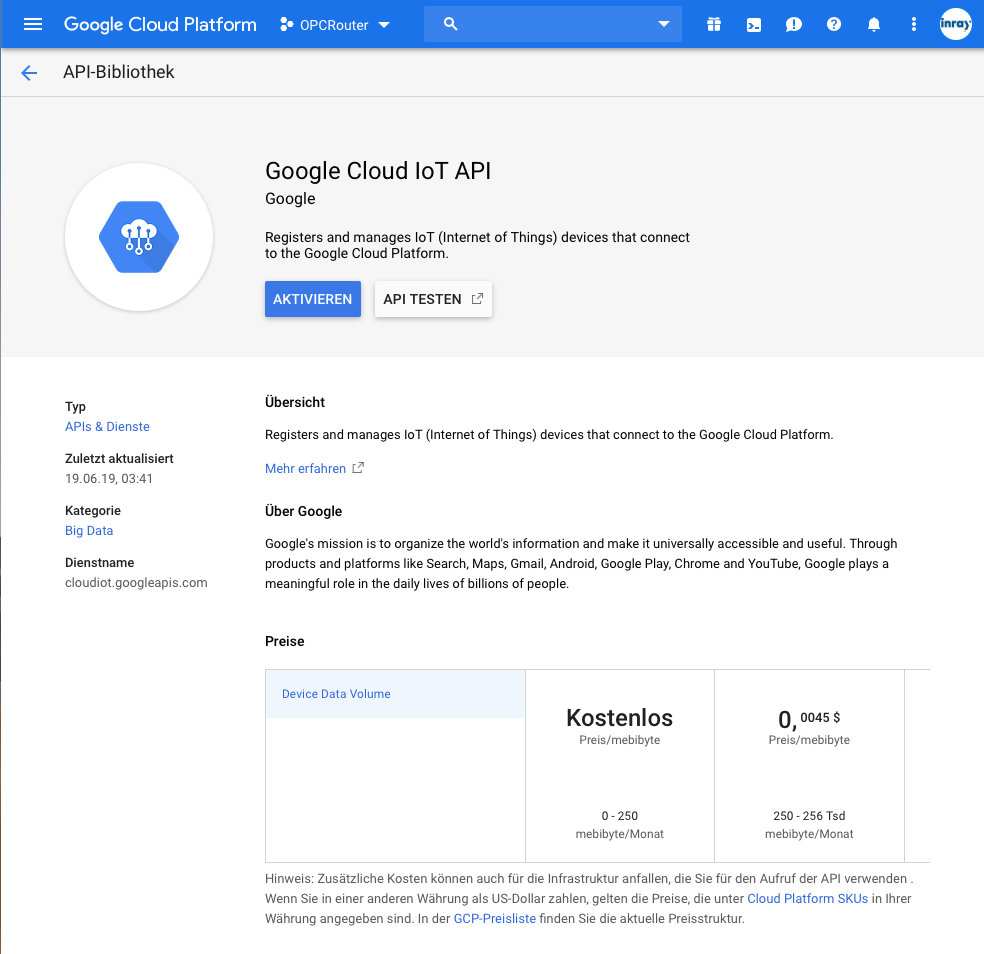
Task: Activate the Cloud Shell terminal icon
Action: pyautogui.click(x=753, y=24)
